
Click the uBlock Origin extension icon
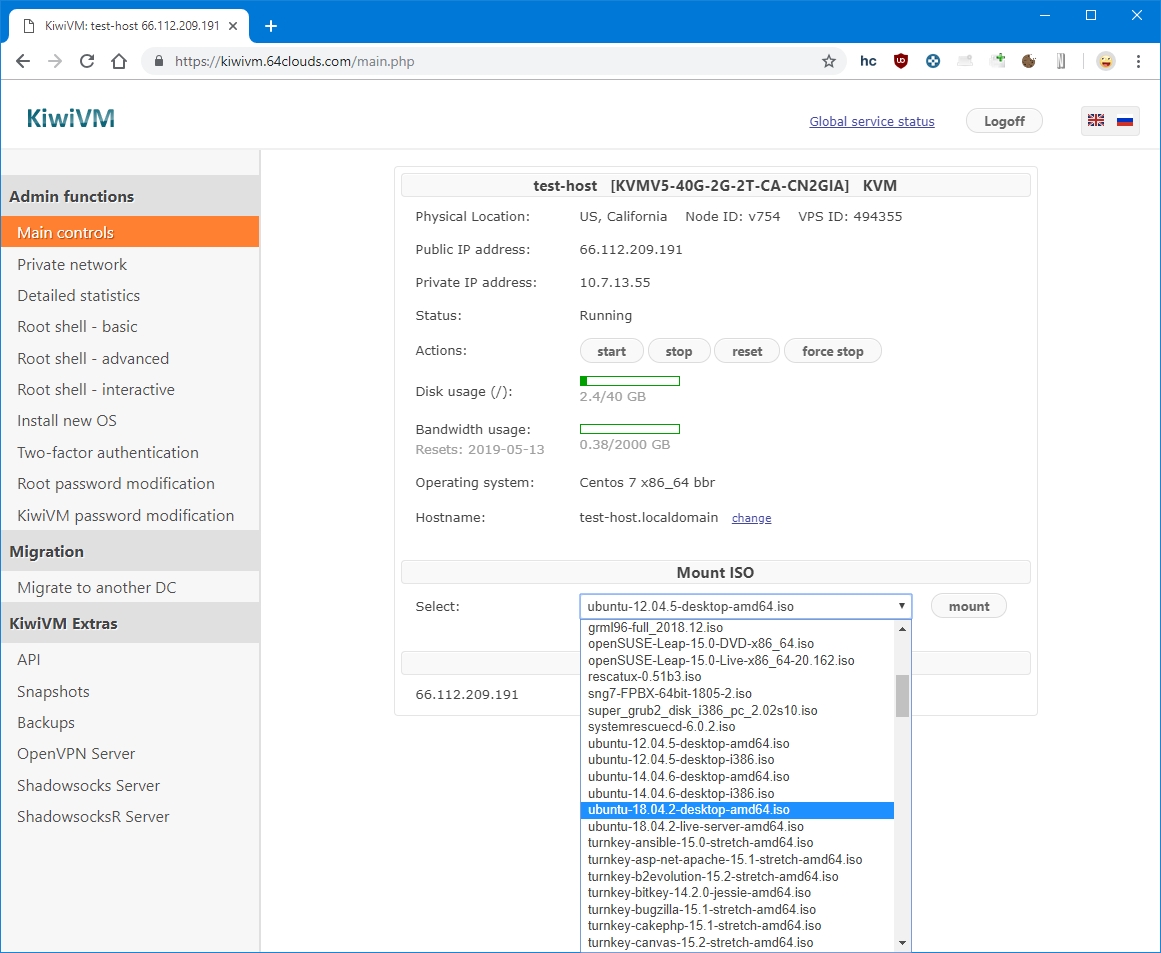[901, 61]
